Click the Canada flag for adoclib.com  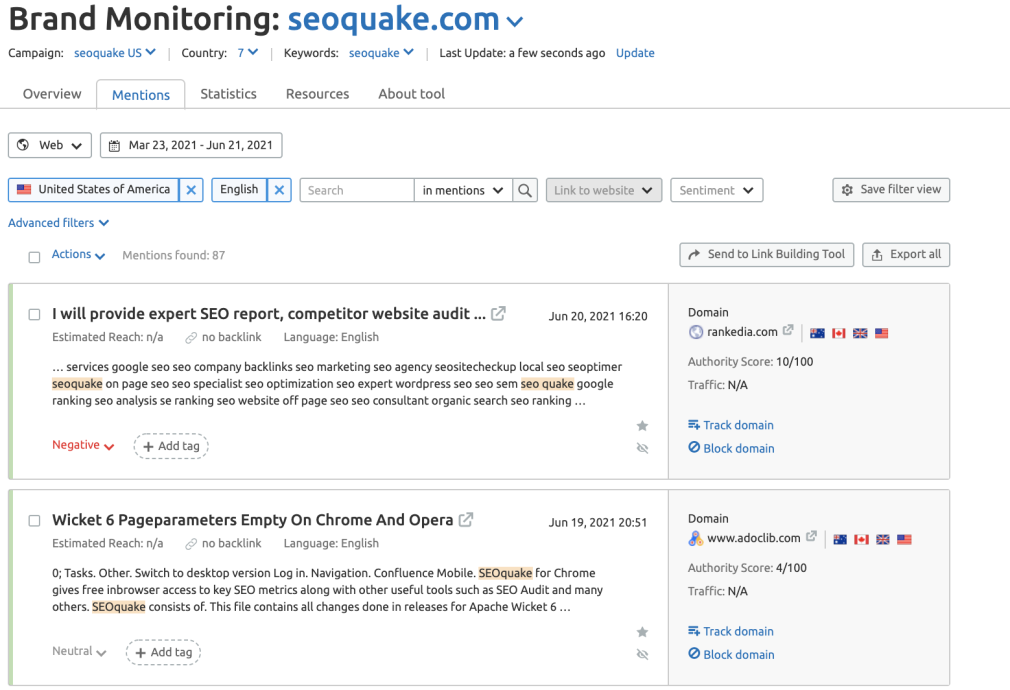(861, 539)
